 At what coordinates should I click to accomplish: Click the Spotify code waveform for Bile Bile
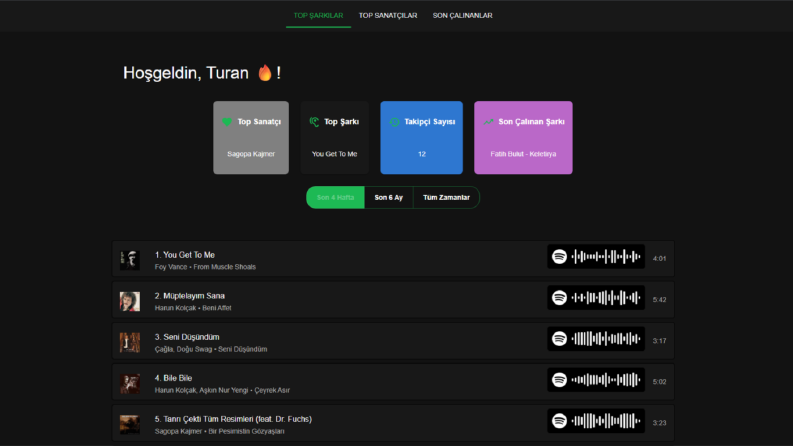(x=606, y=380)
